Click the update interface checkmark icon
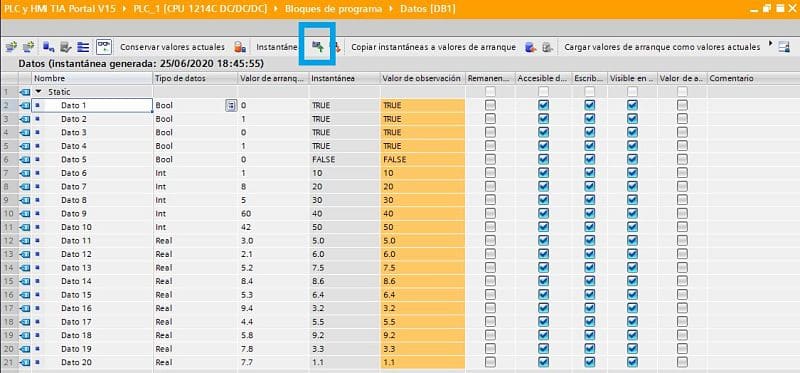The width and height of the screenshot is (800, 373). (x=66, y=47)
